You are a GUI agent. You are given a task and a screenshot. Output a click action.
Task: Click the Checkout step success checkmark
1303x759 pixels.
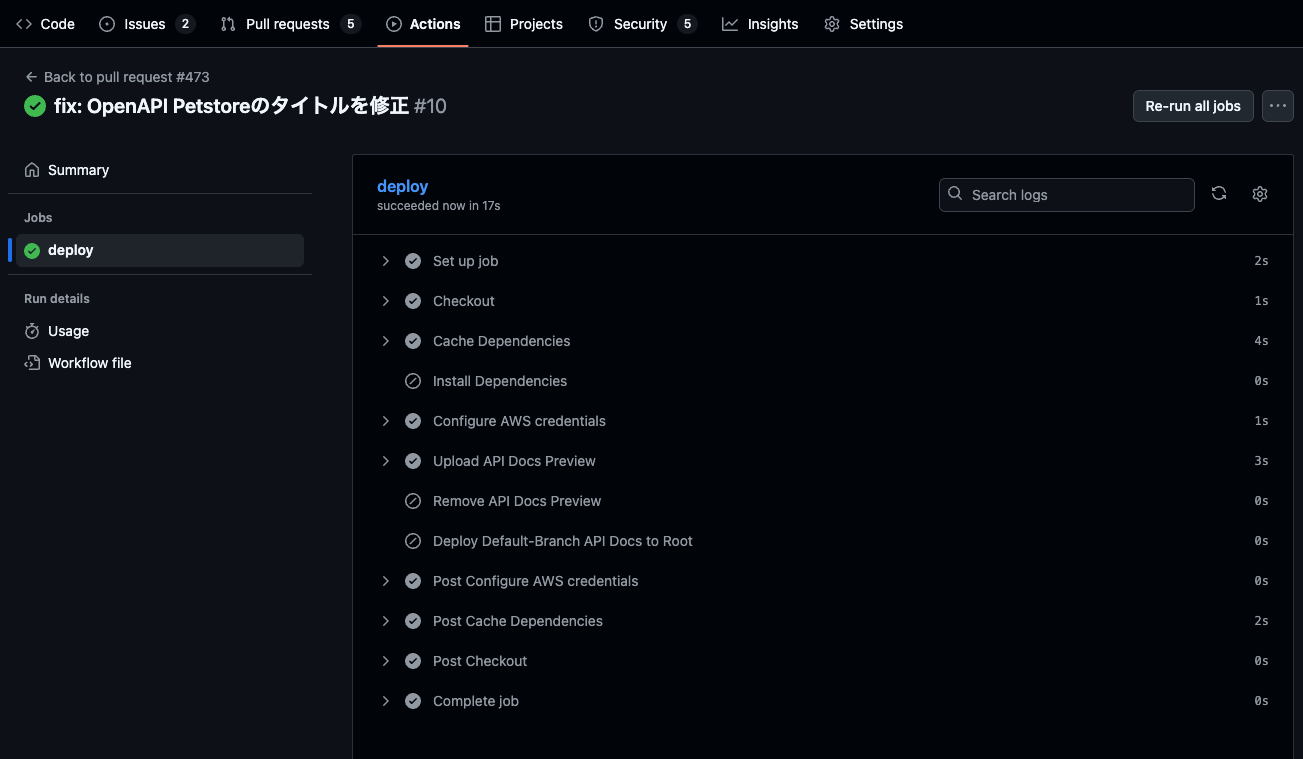click(x=413, y=301)
